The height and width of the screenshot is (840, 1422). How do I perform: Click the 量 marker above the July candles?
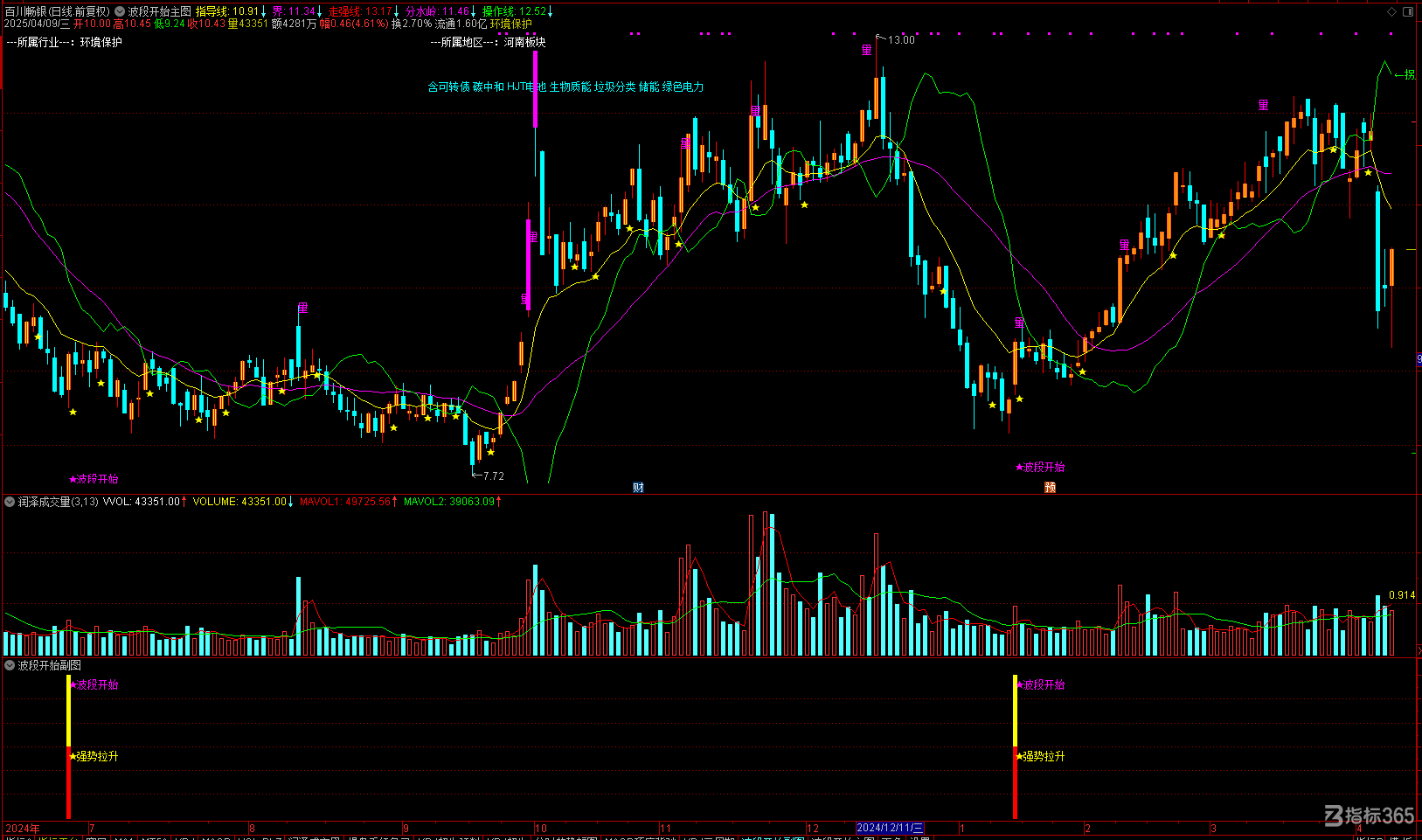coord(302,309)
